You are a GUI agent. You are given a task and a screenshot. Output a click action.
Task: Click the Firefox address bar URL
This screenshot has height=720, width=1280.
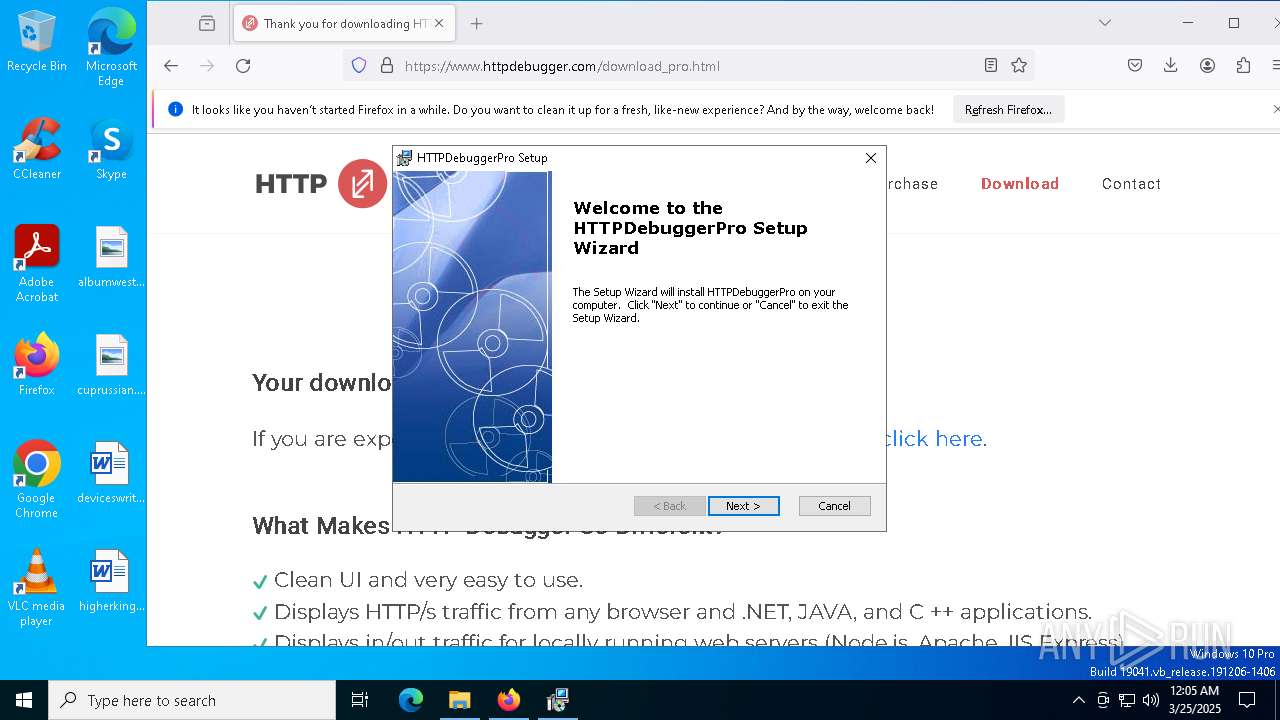coord(562,66)
